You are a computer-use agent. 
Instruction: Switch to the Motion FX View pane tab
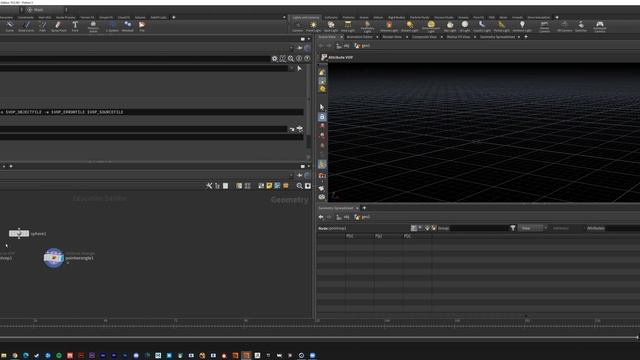(458, 37)
